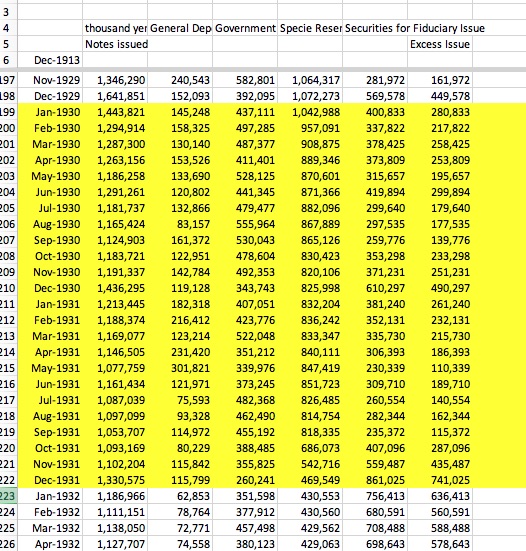Select the Dec-1913 date cell
Screen dimensions: 526x551
[x=50, y=60]
